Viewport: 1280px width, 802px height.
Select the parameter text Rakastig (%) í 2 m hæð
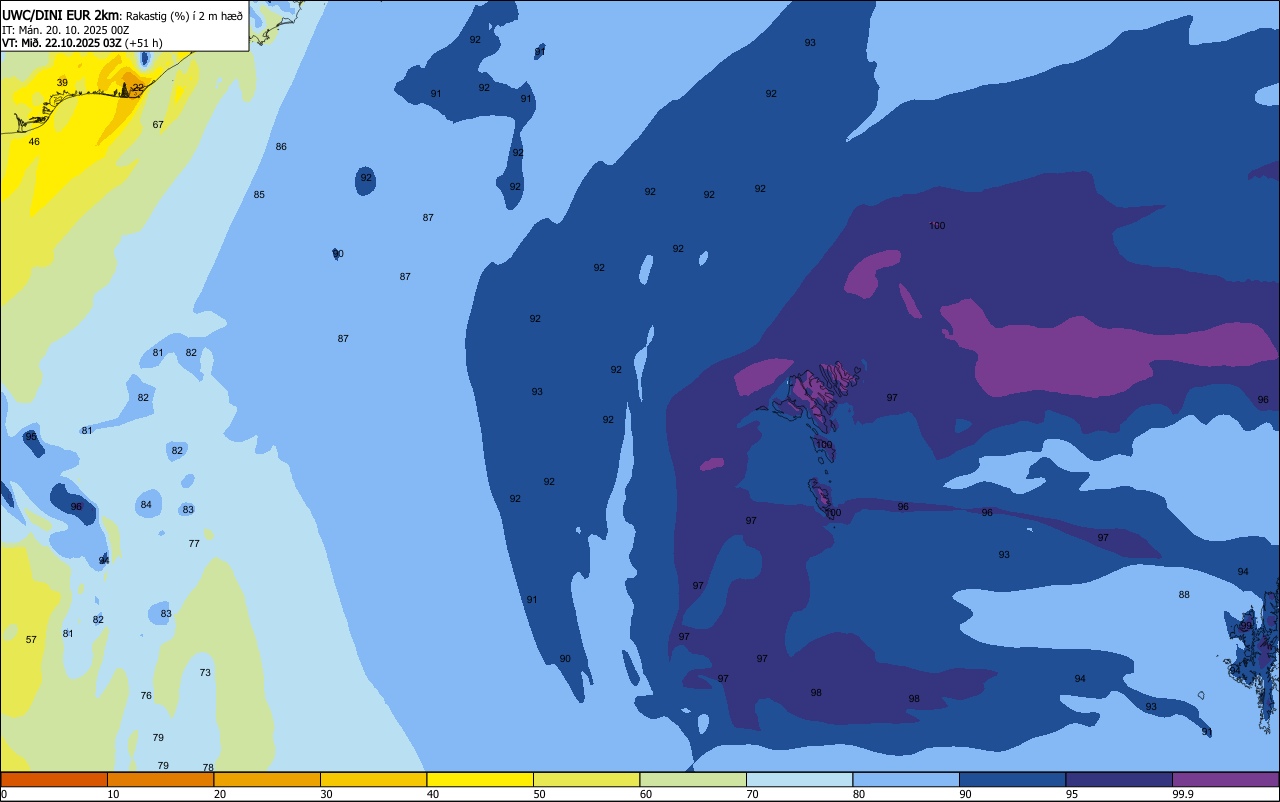(x=184, y=15)
